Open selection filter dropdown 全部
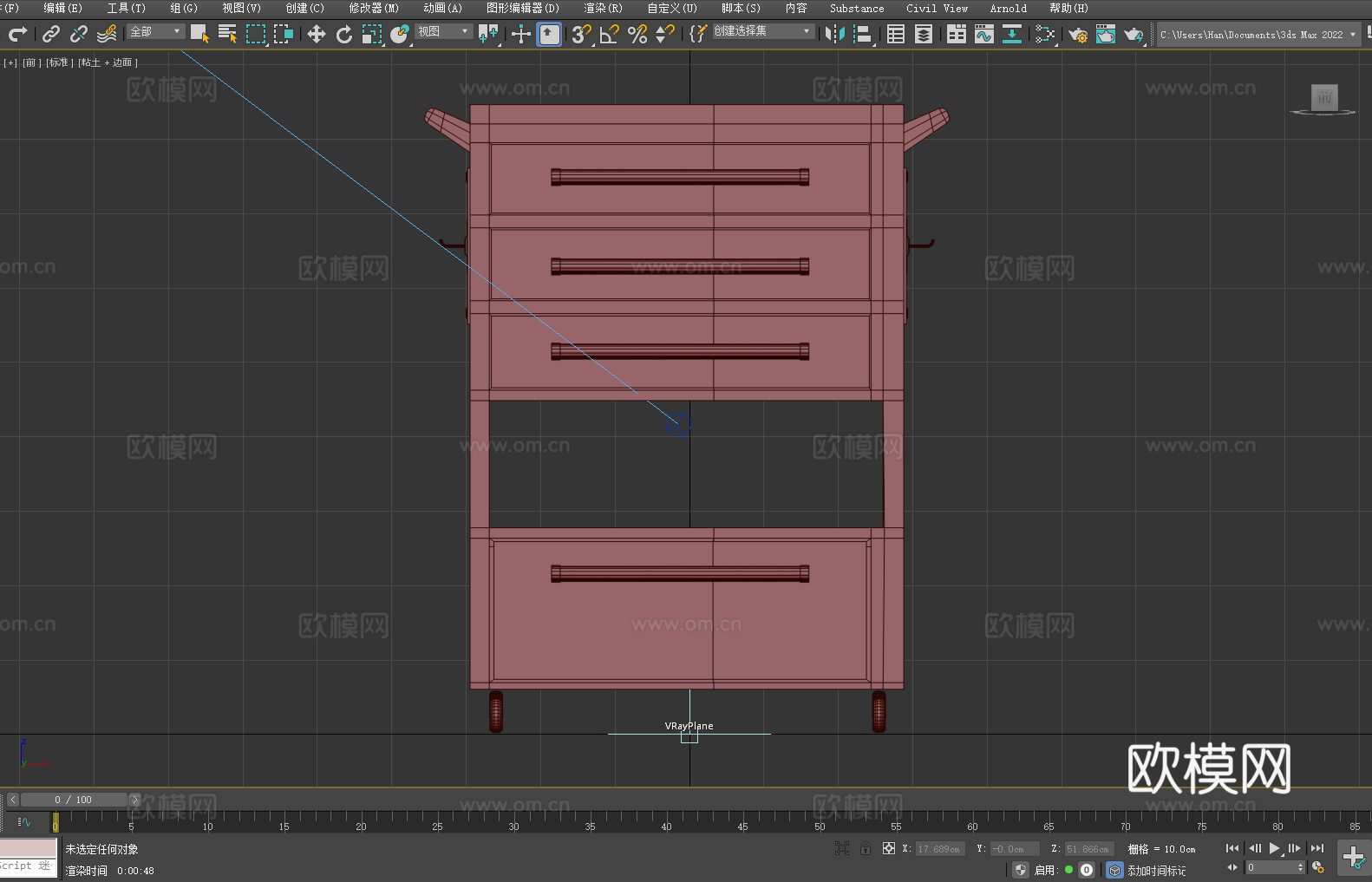Viewport: 1372px width, 882px height. point(156,31)
